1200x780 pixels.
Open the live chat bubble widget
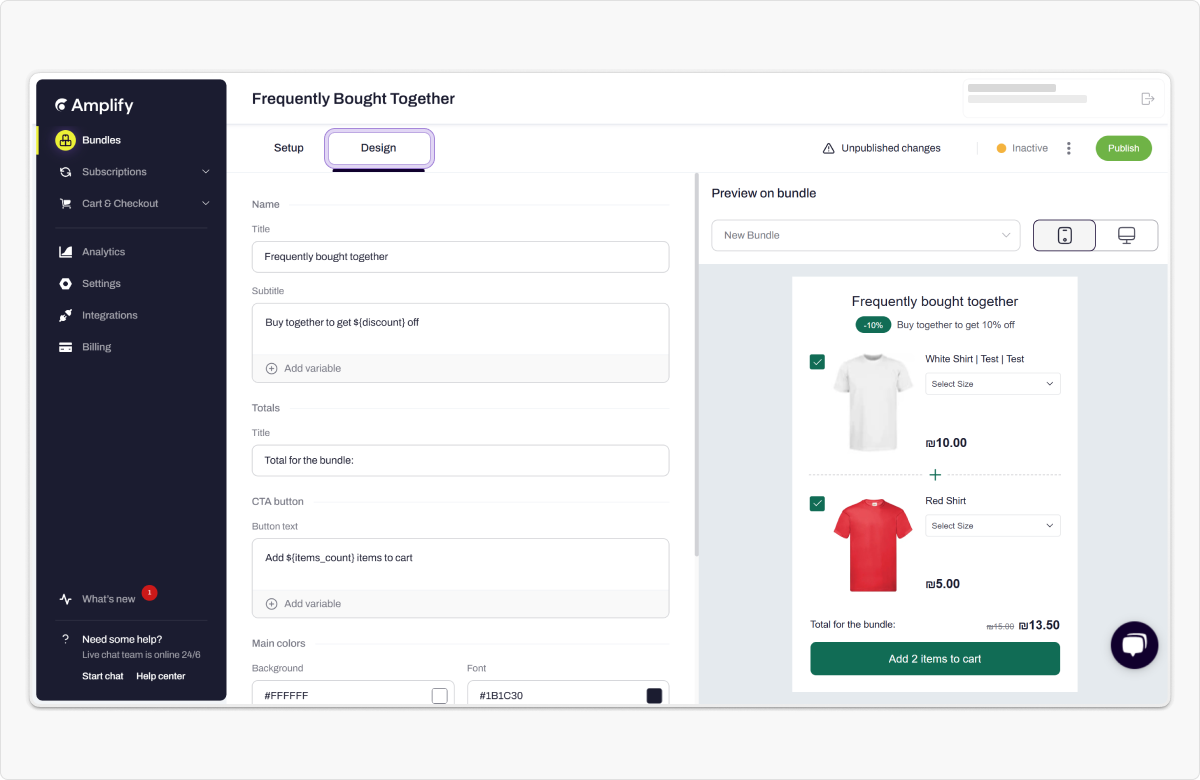1134,645
